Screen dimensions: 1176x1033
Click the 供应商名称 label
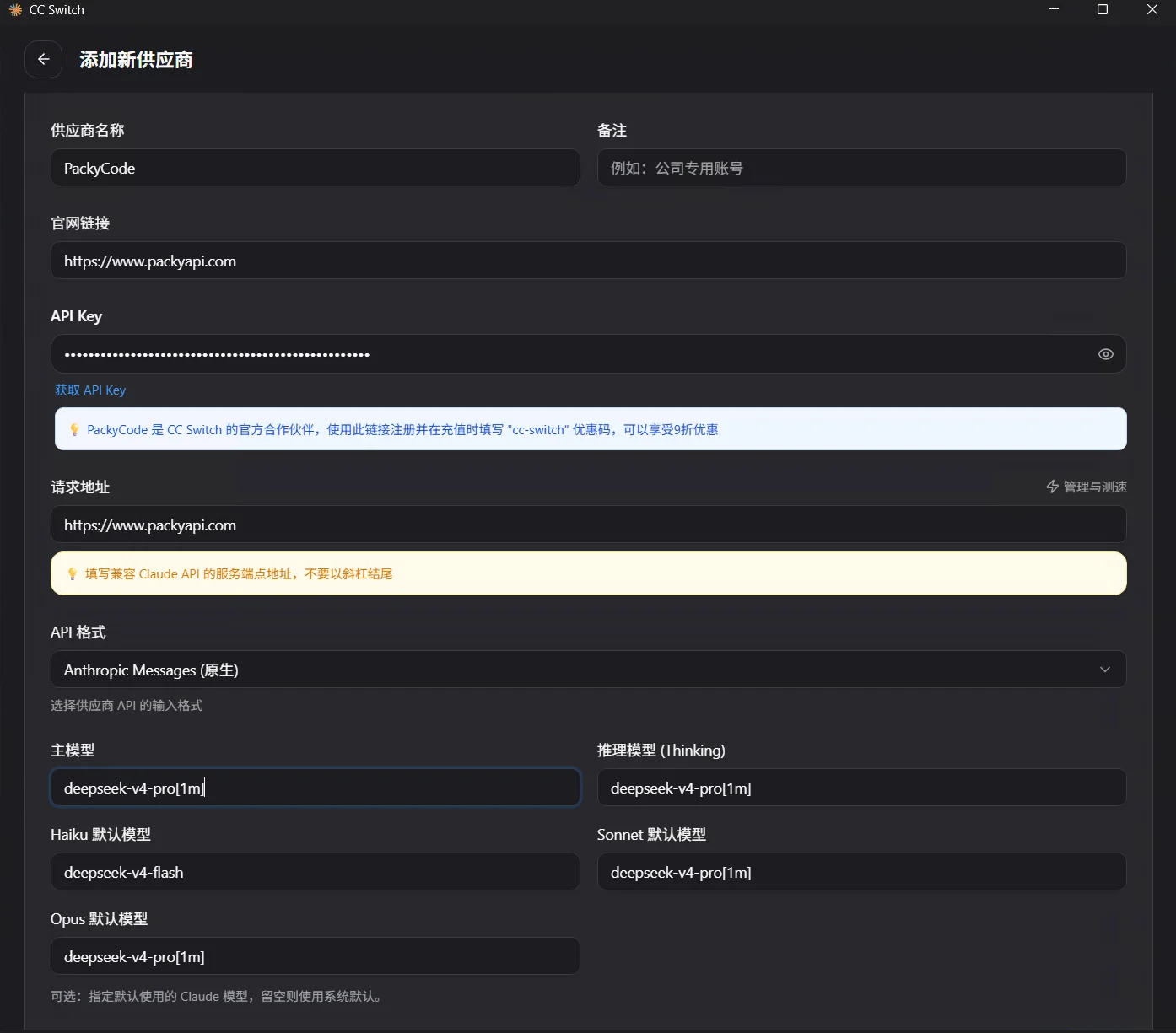point(88,131)
